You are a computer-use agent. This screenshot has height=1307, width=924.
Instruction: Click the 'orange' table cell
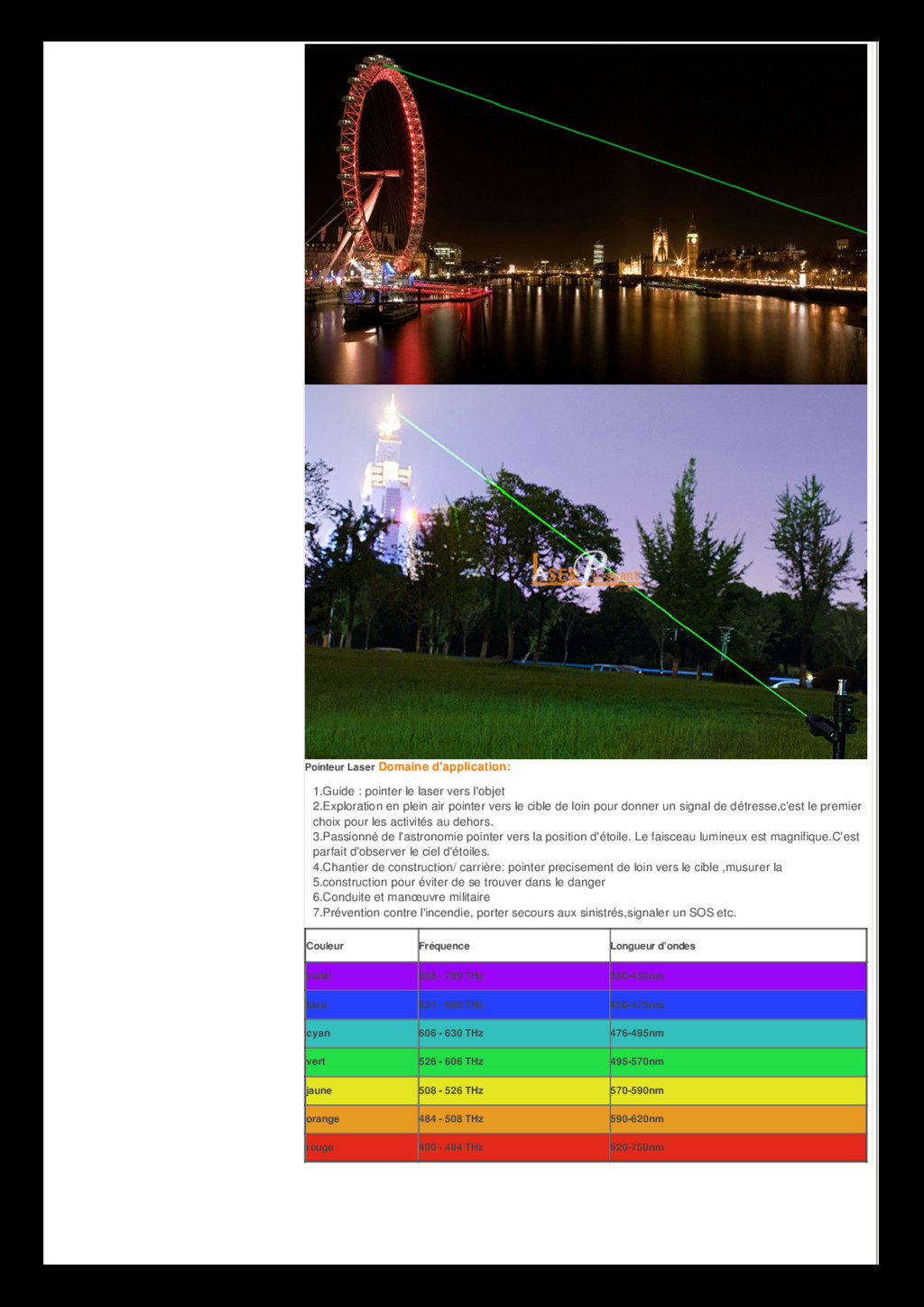[x=362, y=1119]
